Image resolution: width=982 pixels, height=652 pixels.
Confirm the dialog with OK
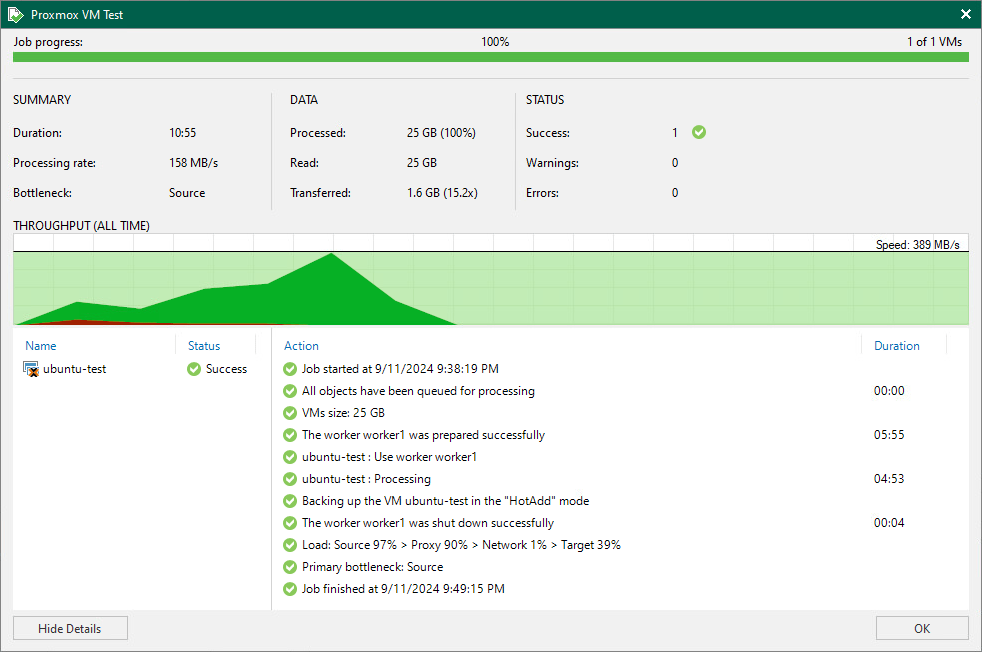[x=921, y=628]
